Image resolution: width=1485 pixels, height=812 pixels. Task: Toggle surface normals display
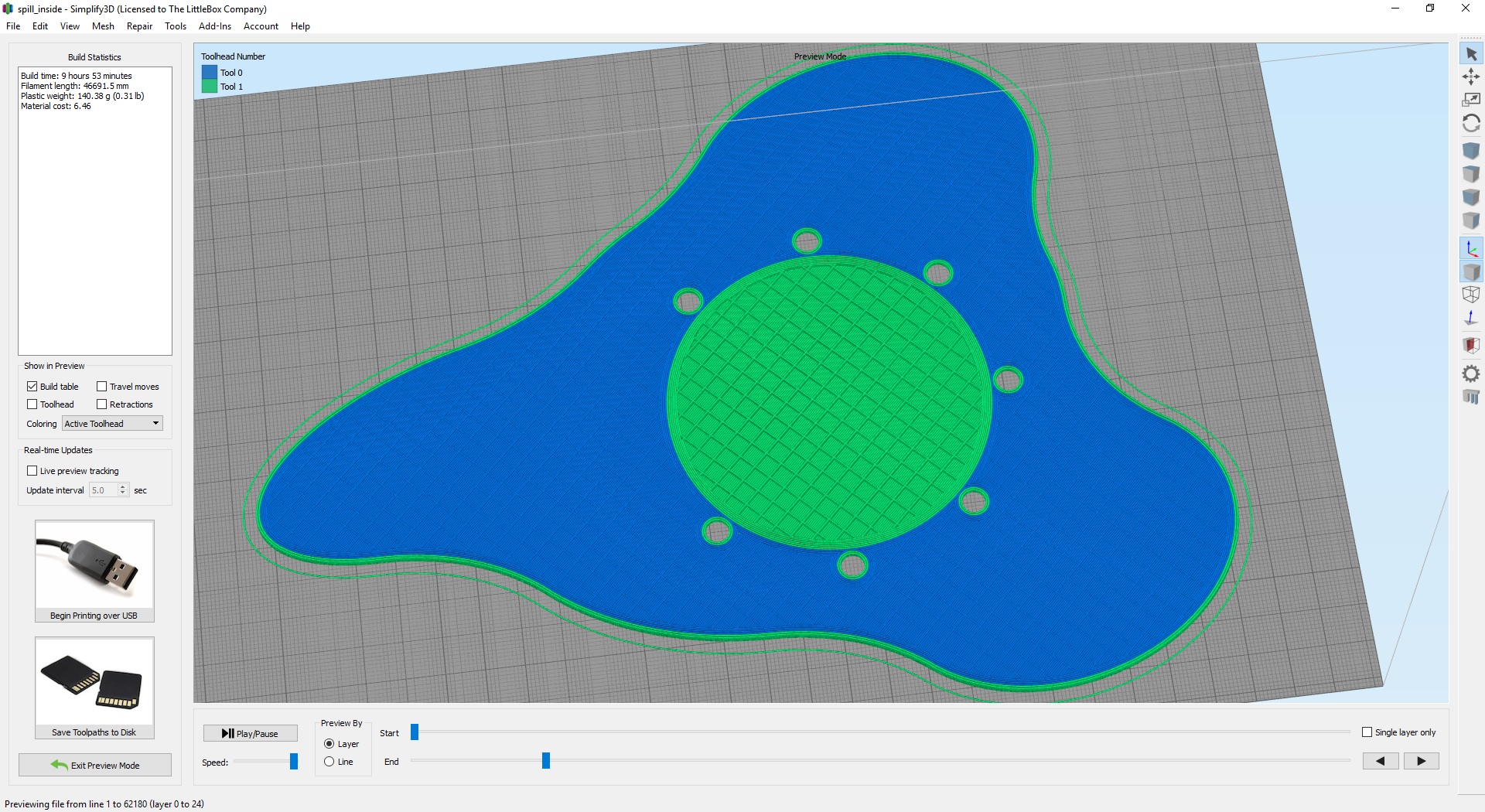pyautogui.click(x=1471, y=318)
